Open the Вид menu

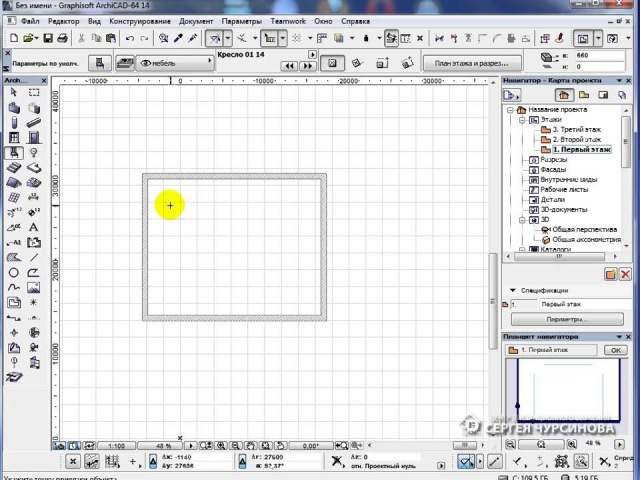point(94,21)
